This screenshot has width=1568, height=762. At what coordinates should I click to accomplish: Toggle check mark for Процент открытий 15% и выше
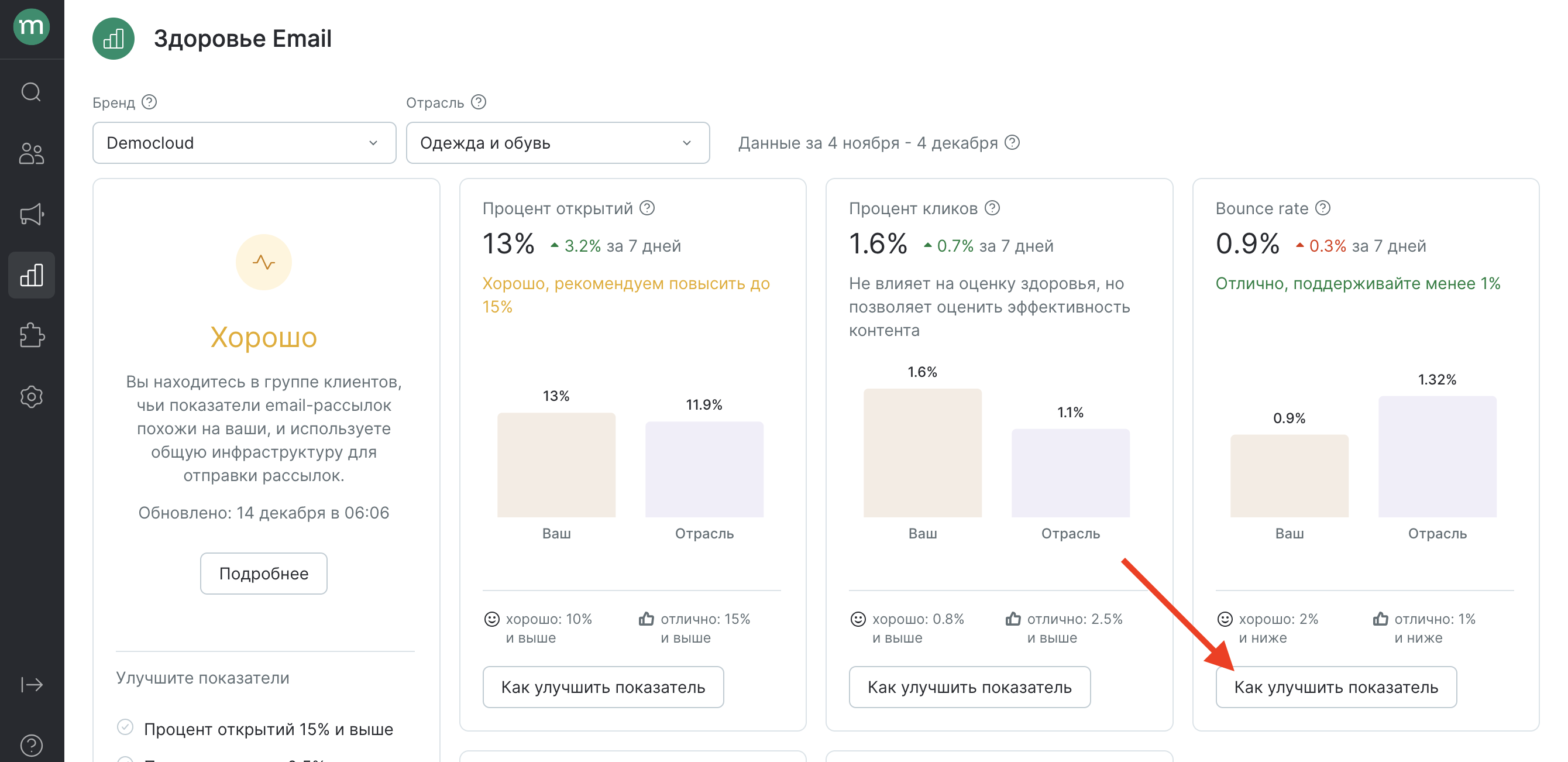(125, 727)
